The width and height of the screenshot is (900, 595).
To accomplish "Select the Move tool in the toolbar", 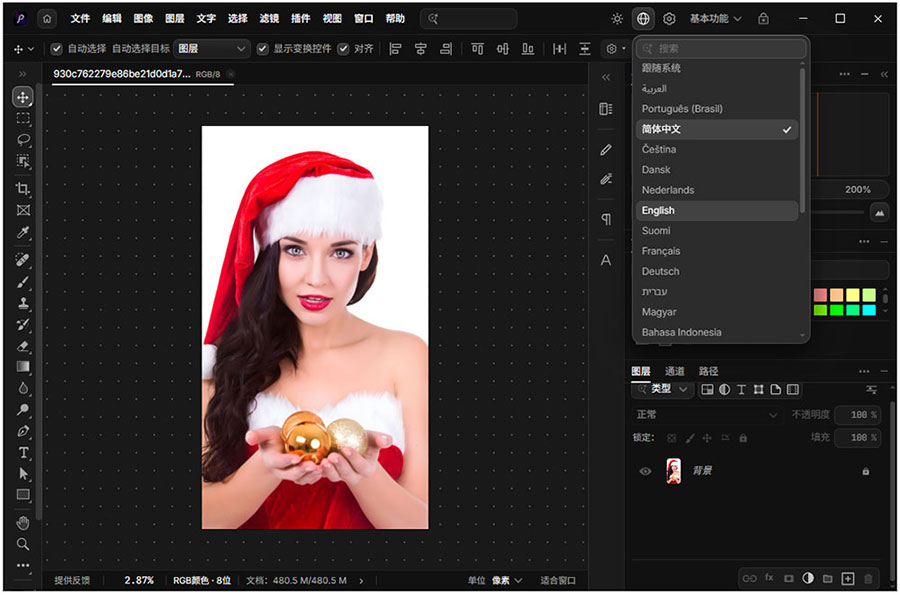I will pyautogui.click(x=23, y=97).
